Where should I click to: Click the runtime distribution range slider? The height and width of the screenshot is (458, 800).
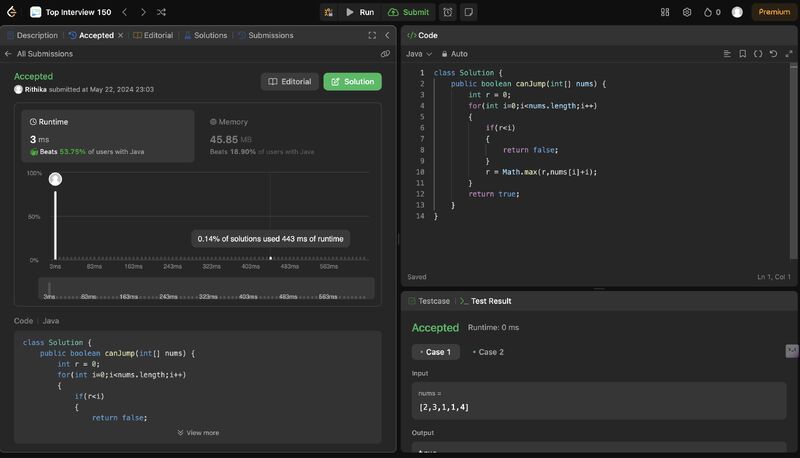coord(206,288)
